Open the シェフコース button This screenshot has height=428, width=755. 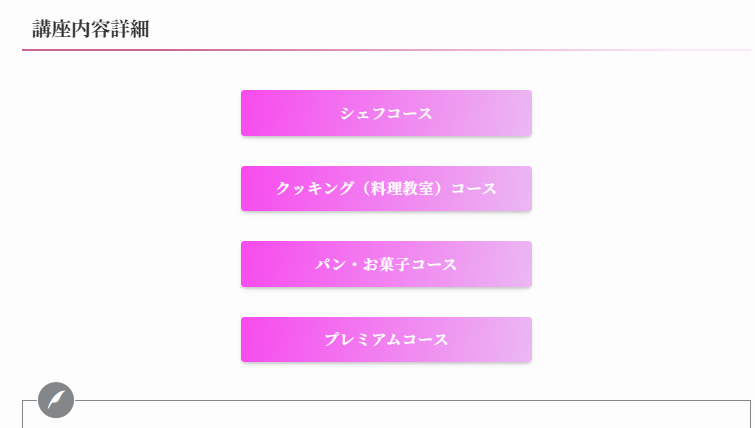point(386,113)
